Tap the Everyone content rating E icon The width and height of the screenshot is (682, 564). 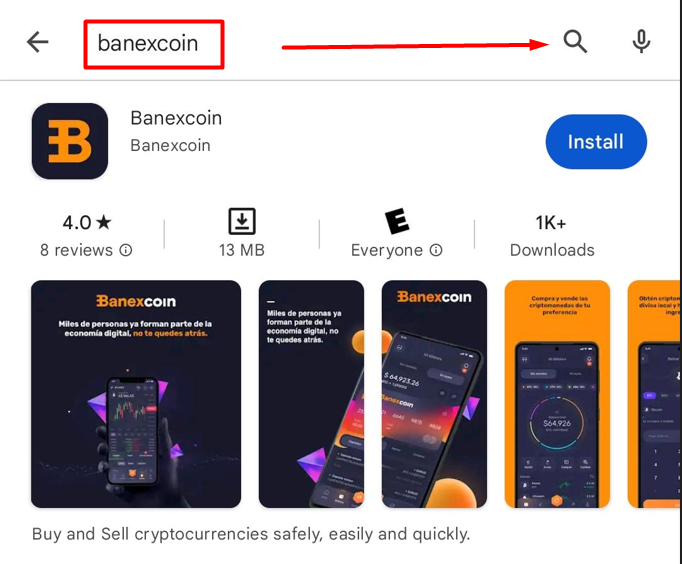(x=397, y=221)
